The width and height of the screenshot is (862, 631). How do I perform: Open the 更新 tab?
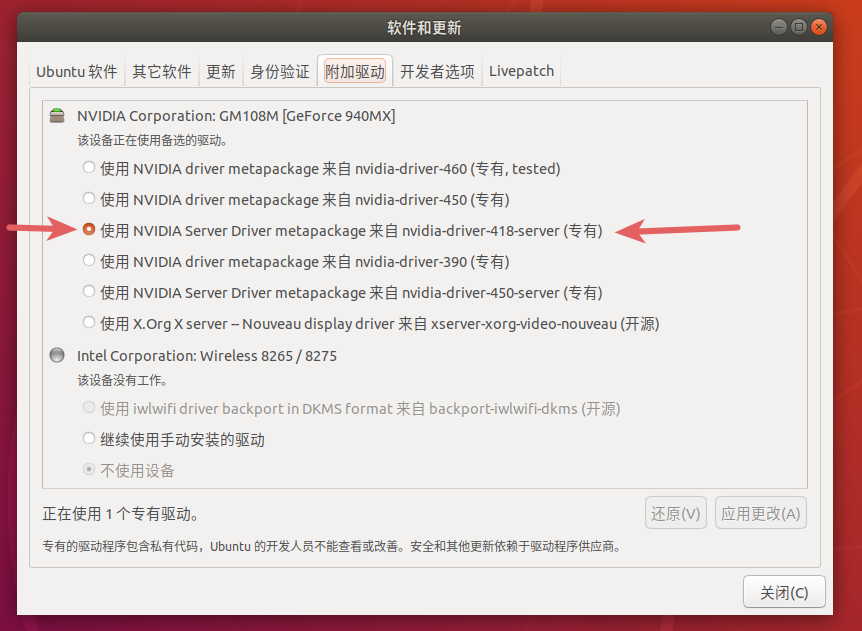(220, 71)
